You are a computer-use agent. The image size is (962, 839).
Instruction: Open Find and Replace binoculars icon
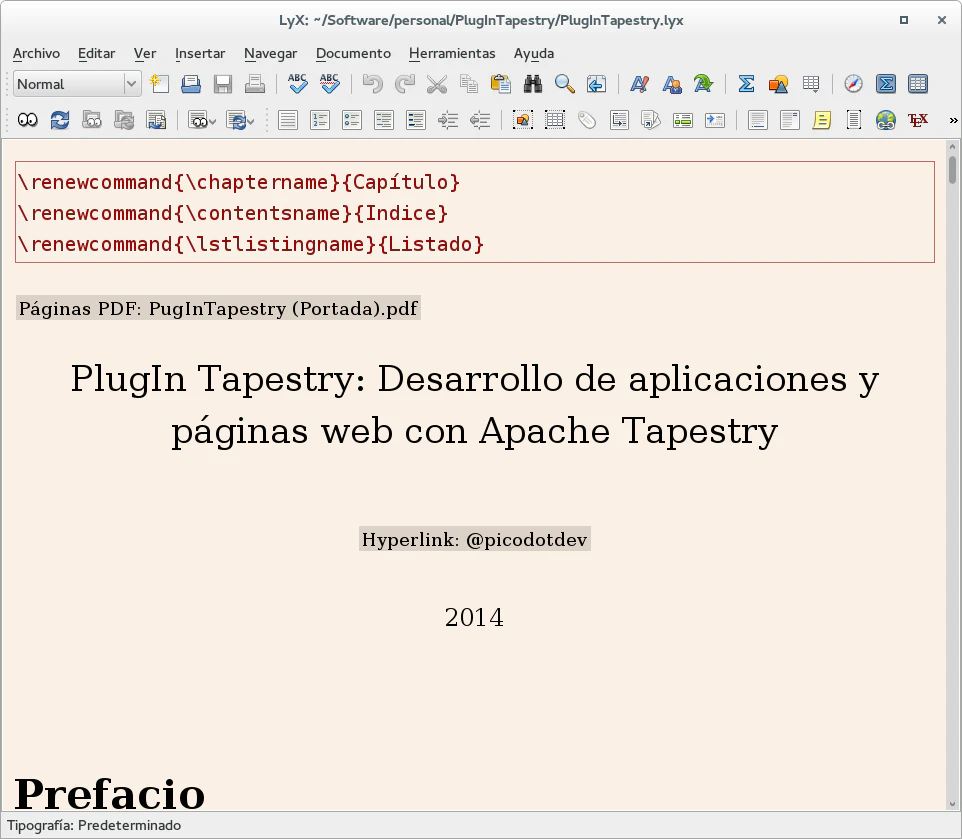[x=533, y=84]
